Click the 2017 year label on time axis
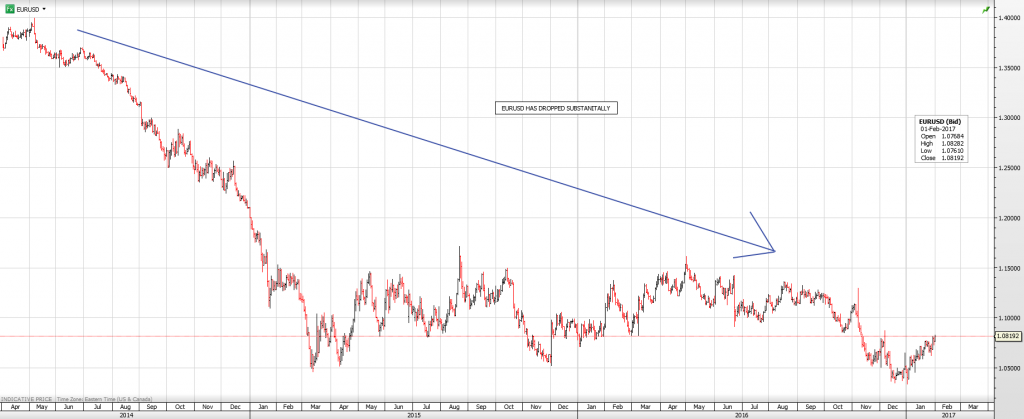This screenshot has height=419, width=1024. (x=948, y=414)
